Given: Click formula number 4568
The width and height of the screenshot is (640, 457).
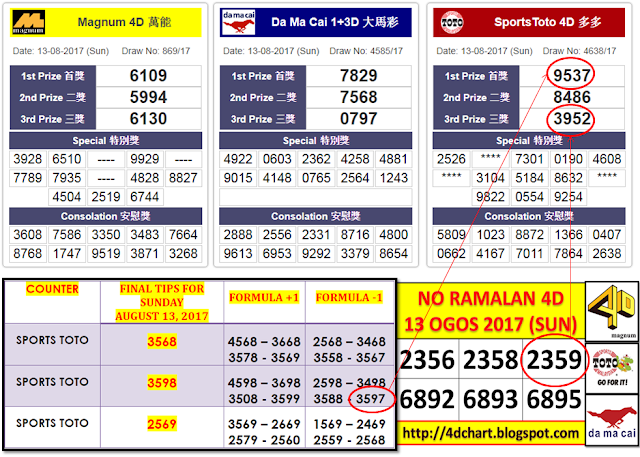Looking at the screenshot, I should [243, 342].
